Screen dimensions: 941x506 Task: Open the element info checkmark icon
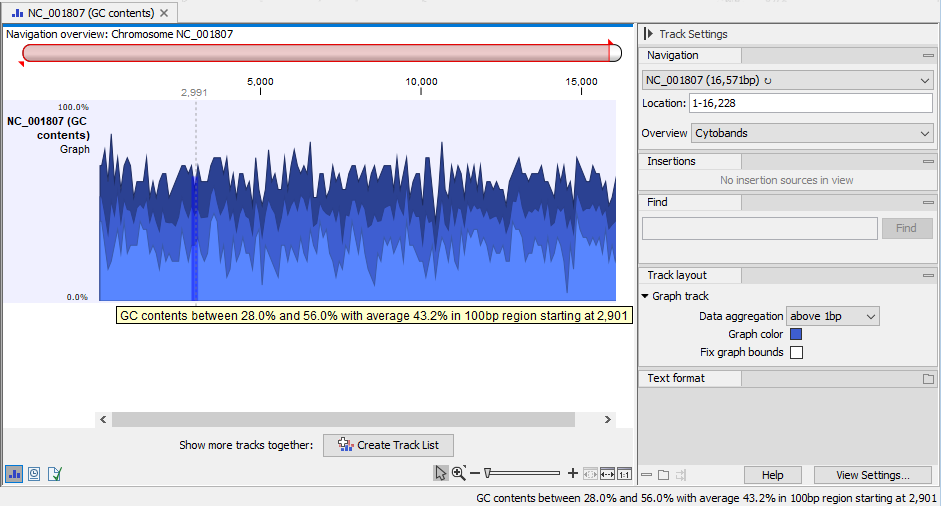tap(54, 474)
